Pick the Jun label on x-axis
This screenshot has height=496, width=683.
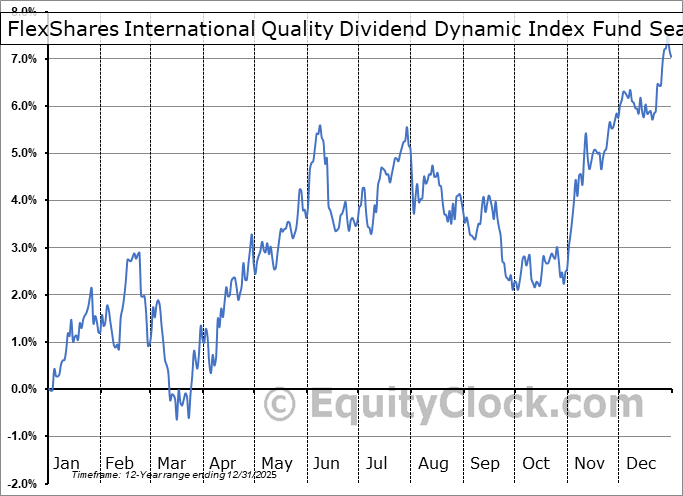point(327,463)
